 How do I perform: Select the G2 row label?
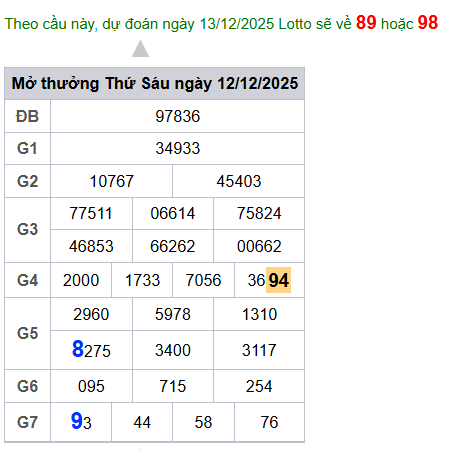pos(27,181)
